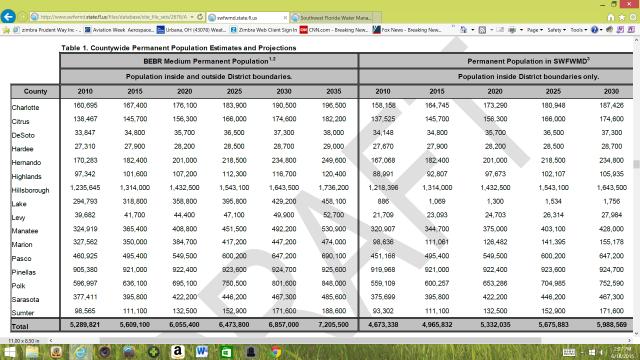Click the forward navigation arrow
Image resolution: width=640 pixels, height=360 pixels.
[x=23, y=17]
